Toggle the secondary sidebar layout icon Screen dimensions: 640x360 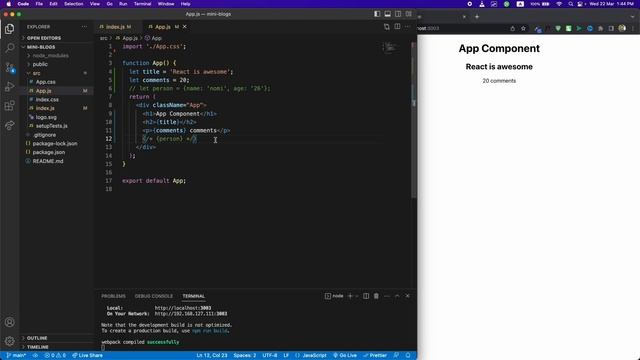pos(398,14)
